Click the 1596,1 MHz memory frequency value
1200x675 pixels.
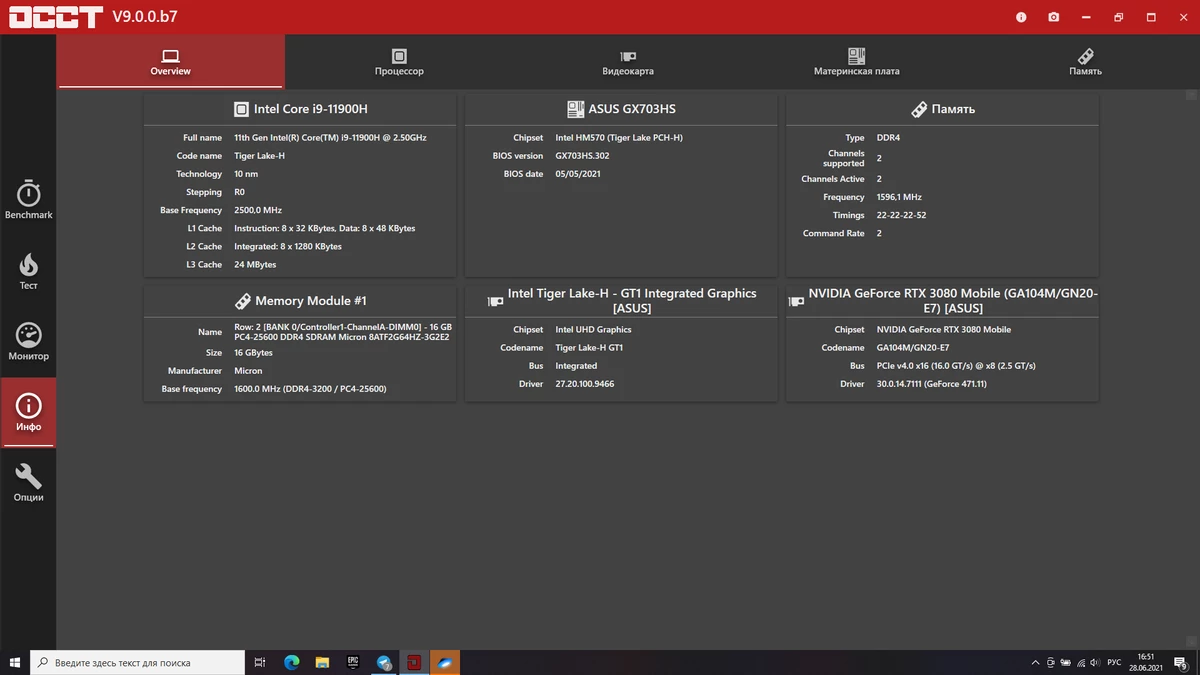pos(899,197)
